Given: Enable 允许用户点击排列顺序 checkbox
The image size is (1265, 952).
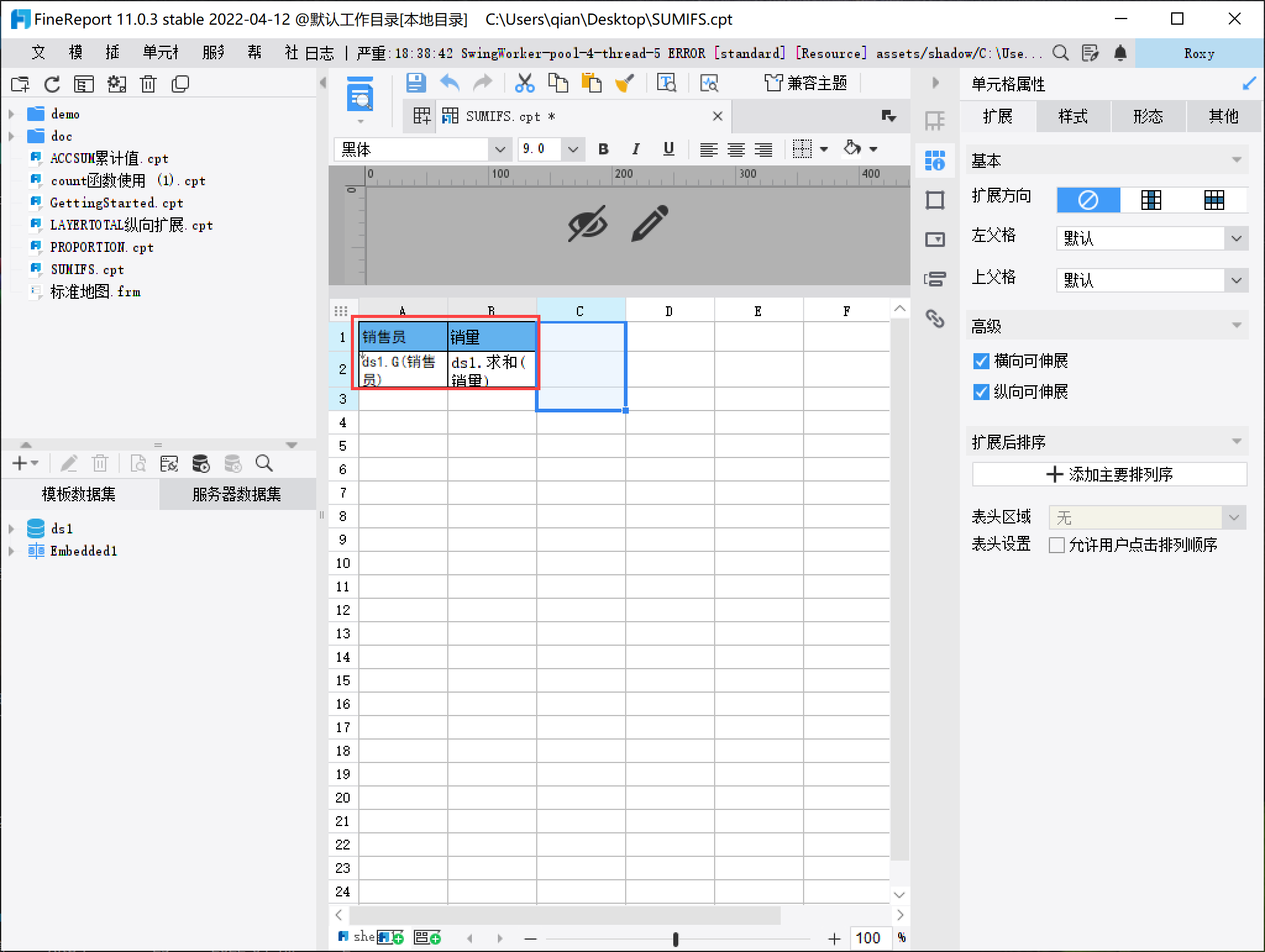Looking at the screenshot, I should 1057,545.
